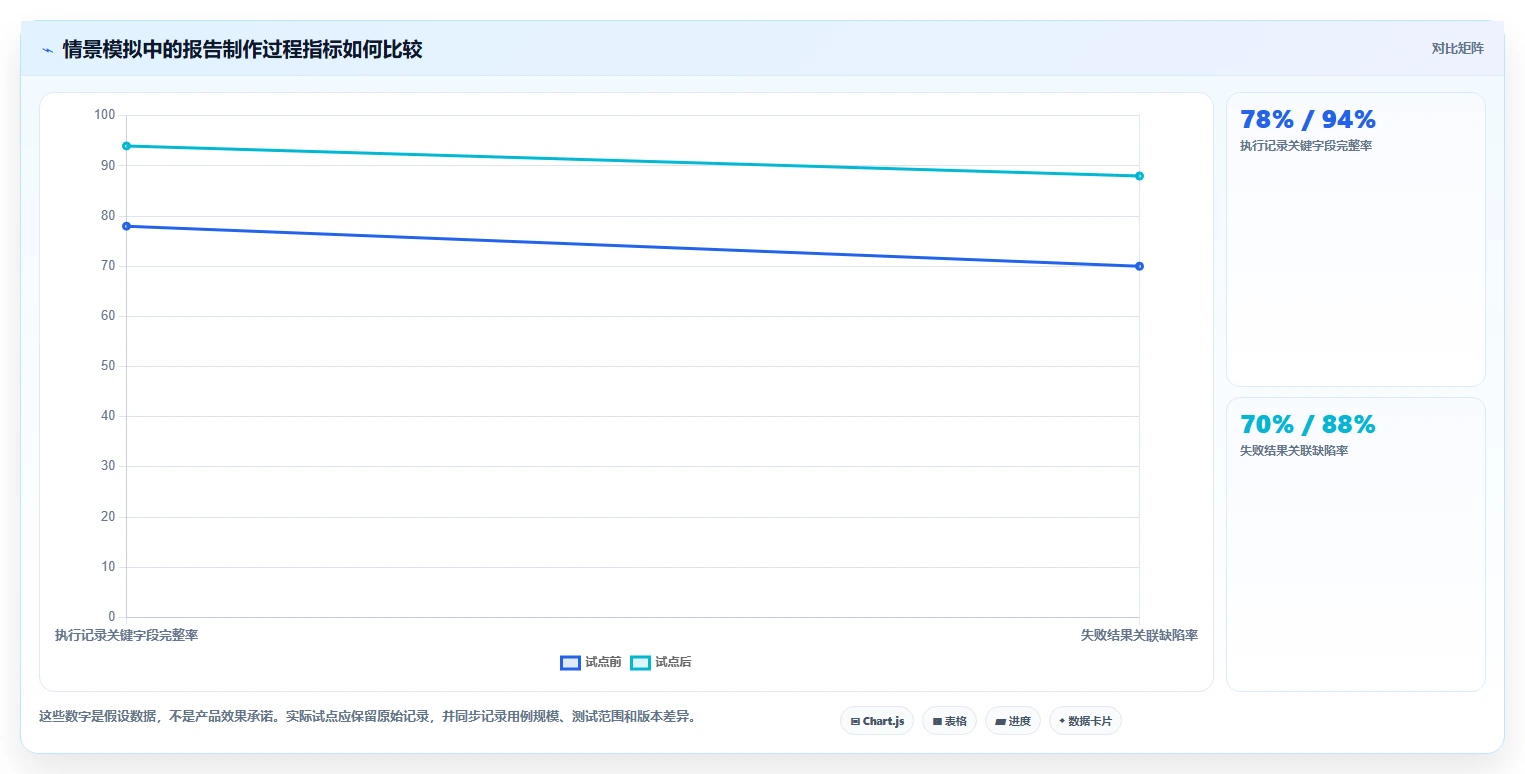Click the disclaimer text starting with 这些数字是假设数据
Image resolution: width=1525 pixels, height=774 pixels.
coord(367,717)
